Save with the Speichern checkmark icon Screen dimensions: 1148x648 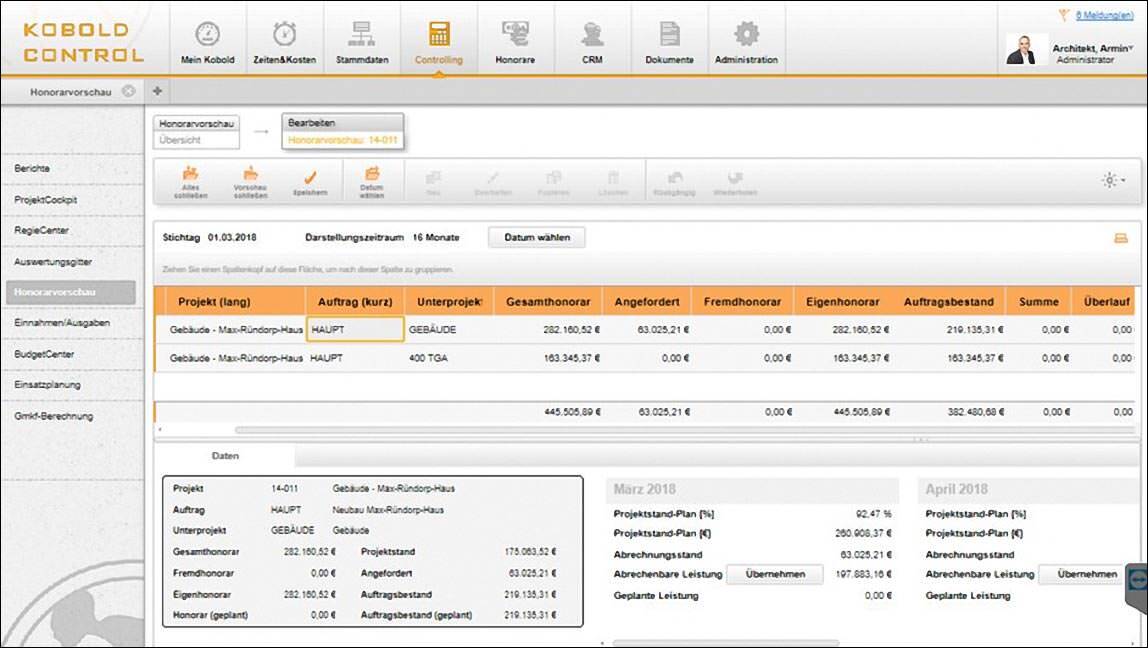[x=310, y=182]
